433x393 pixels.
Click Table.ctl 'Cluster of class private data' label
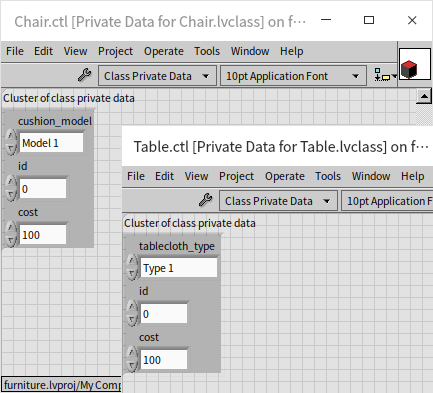(190, 223)
